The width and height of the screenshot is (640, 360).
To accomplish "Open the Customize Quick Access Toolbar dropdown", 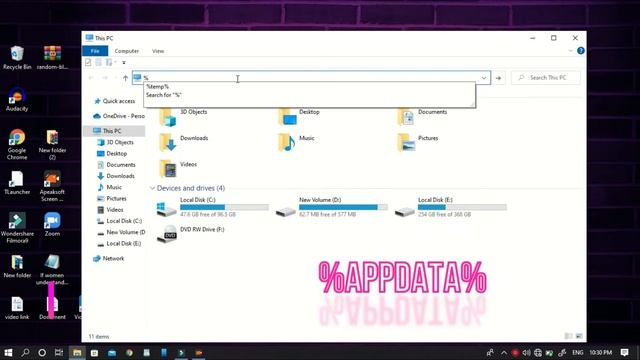I will [x=124, y=62].
